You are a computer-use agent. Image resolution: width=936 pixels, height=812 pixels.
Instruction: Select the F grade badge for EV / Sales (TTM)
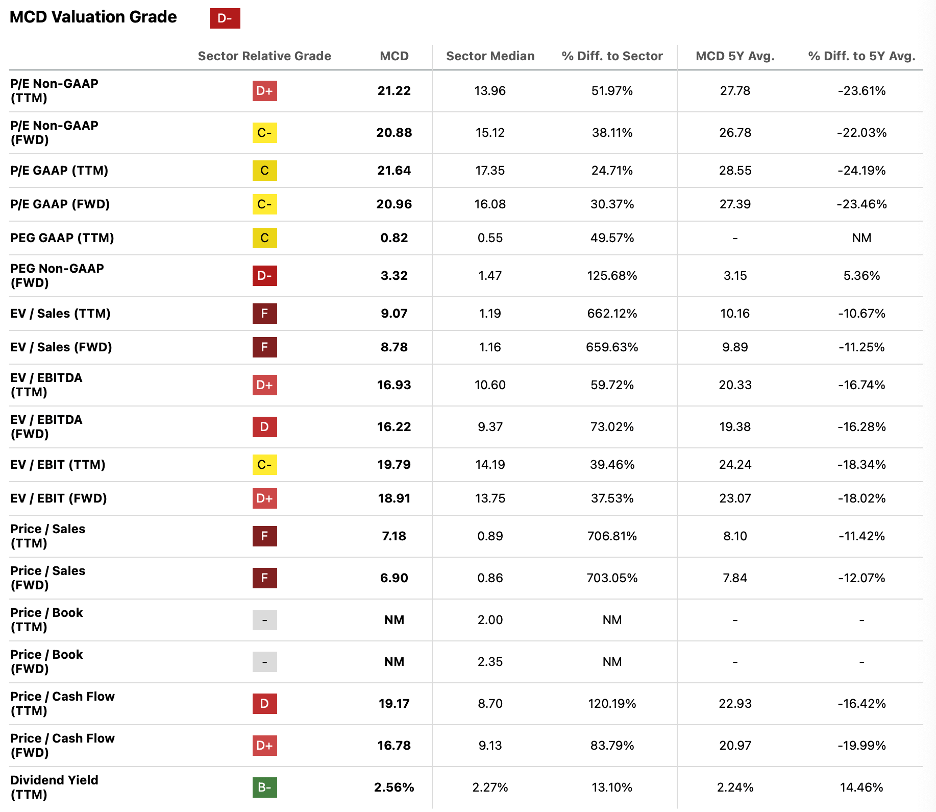pos(264,314)
